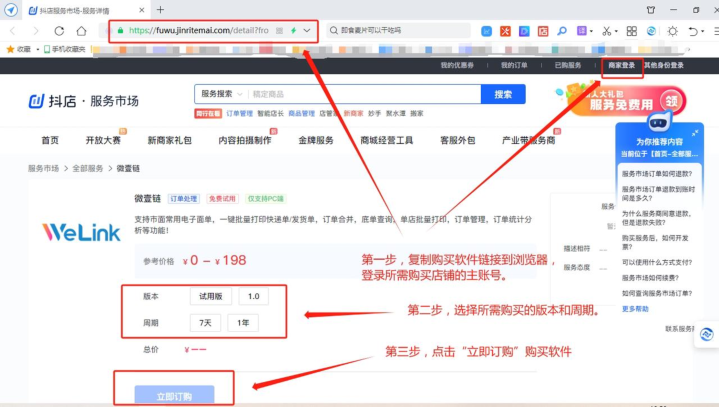
Task: Open the 开放大赛 navigation tab
Action: point(103,140)
